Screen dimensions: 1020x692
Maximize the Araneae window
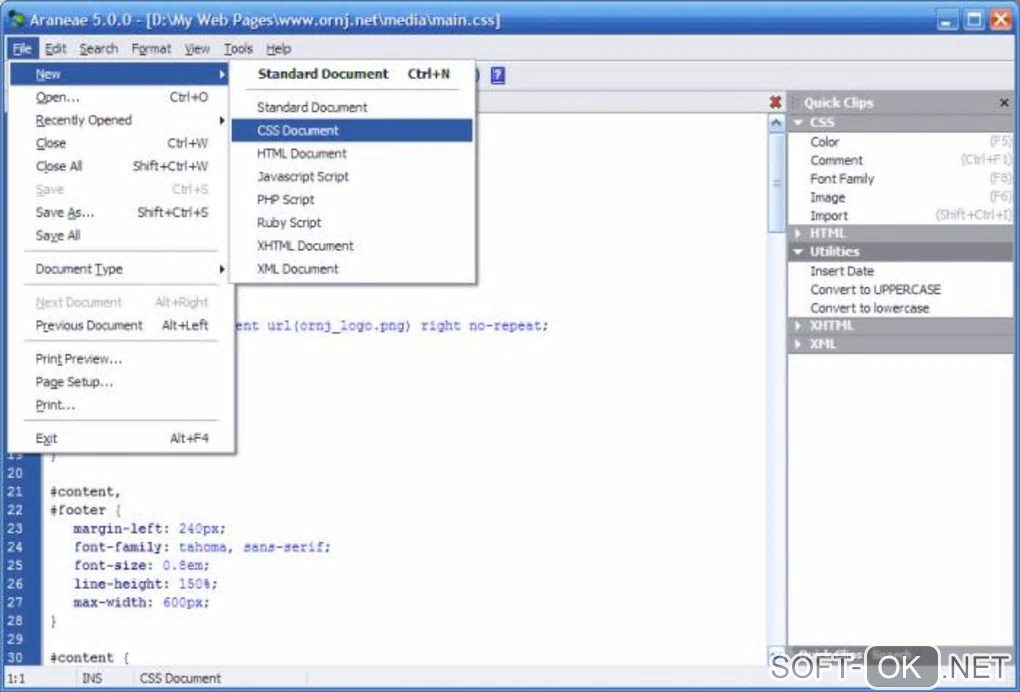[x=974, y=20]
